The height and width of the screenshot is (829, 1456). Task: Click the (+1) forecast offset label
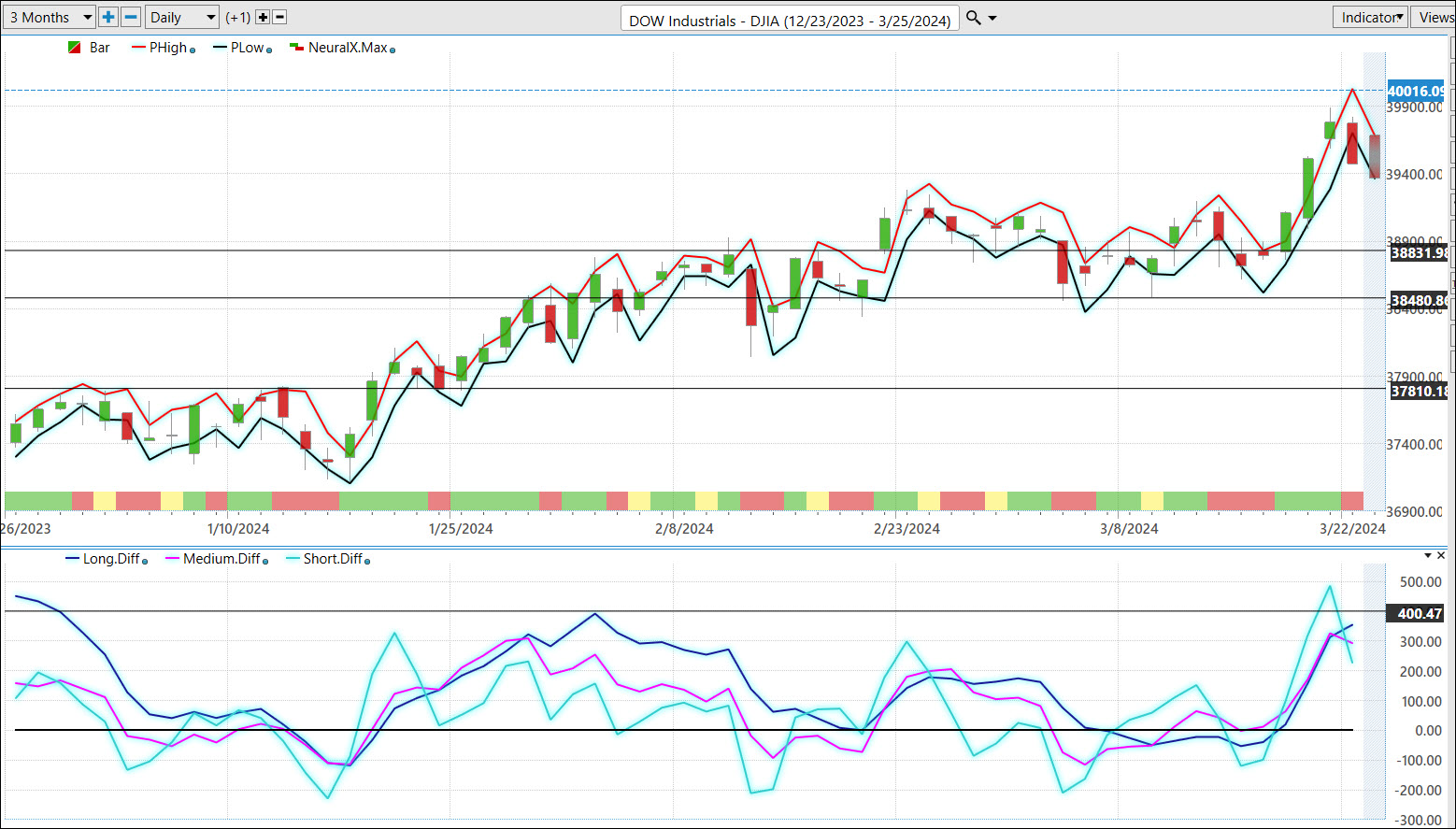tap(237, 18)
